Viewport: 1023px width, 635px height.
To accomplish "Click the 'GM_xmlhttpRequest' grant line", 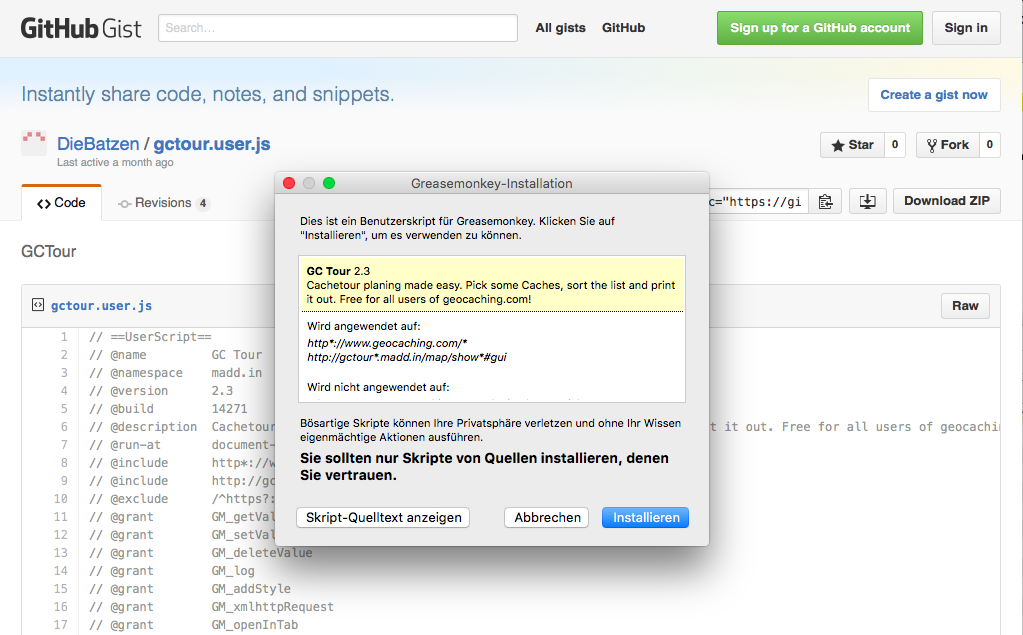I will click(211, 607).
